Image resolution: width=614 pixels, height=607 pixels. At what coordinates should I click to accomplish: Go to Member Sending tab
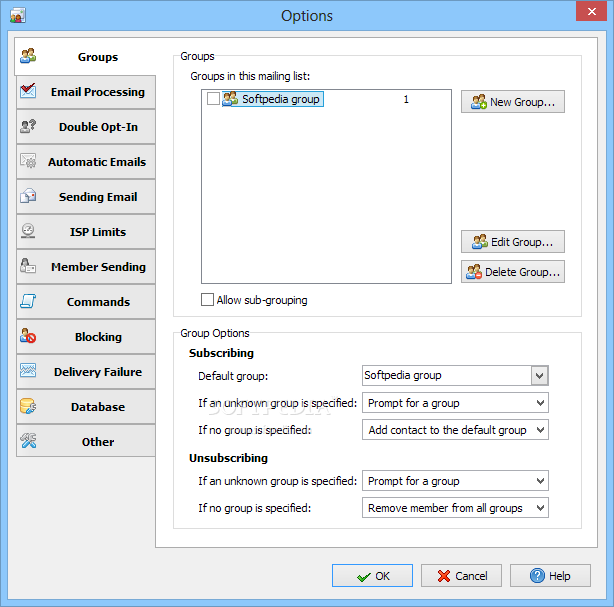point(86,266)
